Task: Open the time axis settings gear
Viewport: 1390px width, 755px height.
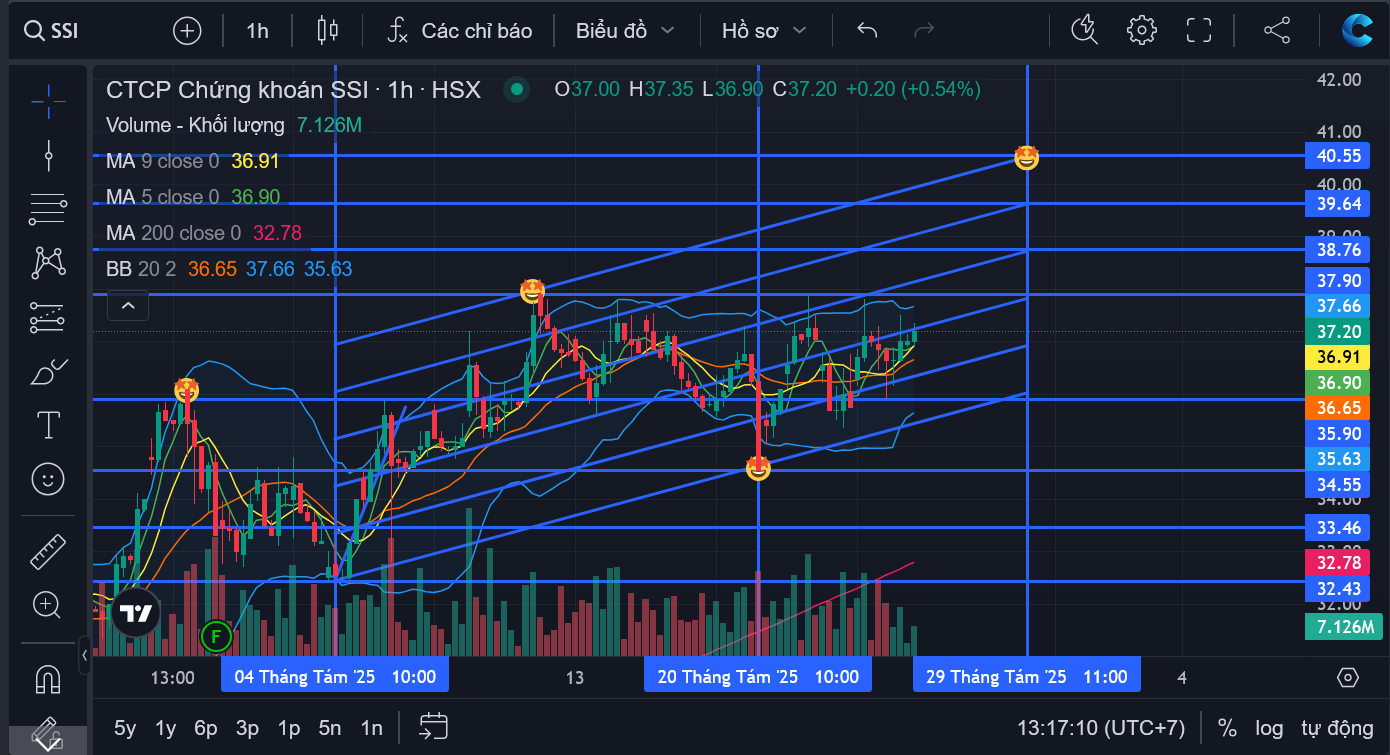Action: (x=1347, y=677)
